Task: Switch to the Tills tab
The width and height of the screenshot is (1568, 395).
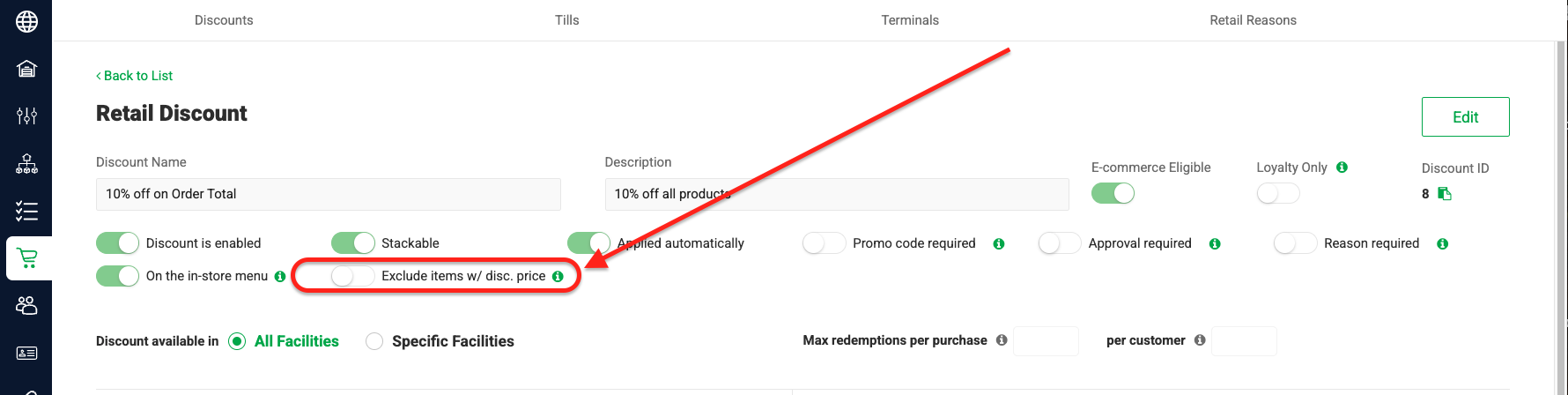Action: [566, 20]
